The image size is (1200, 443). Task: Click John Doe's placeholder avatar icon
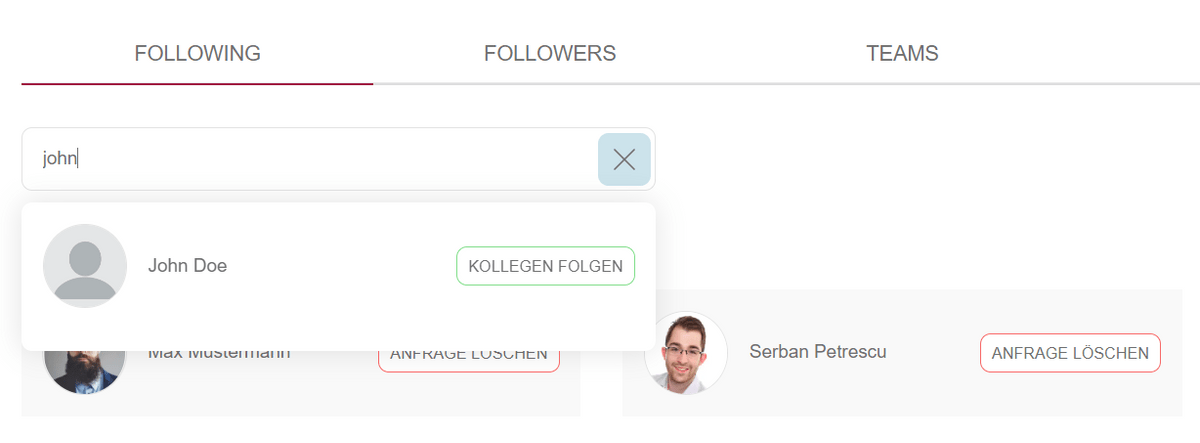coord(85,266)
